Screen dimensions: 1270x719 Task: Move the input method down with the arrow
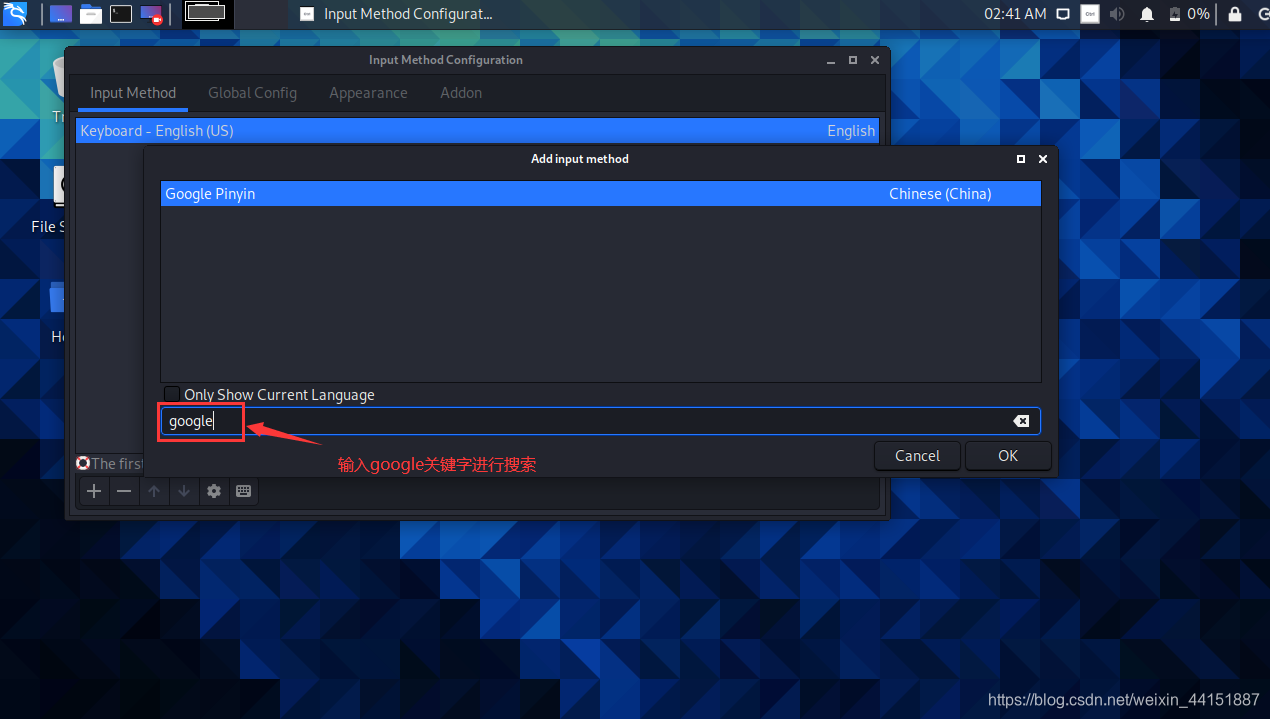tap(184, 491)
